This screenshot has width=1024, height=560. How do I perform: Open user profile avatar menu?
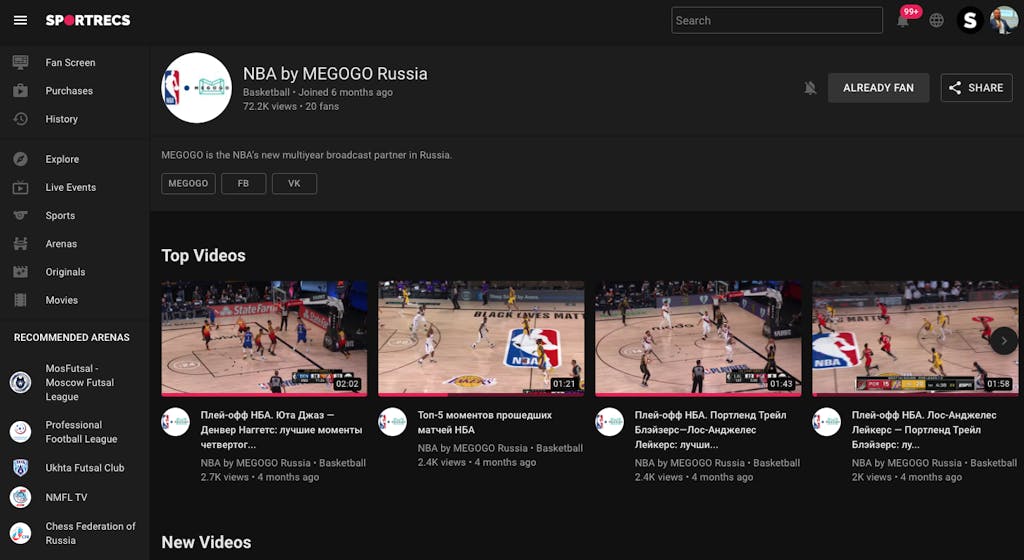pos(1003,20)
